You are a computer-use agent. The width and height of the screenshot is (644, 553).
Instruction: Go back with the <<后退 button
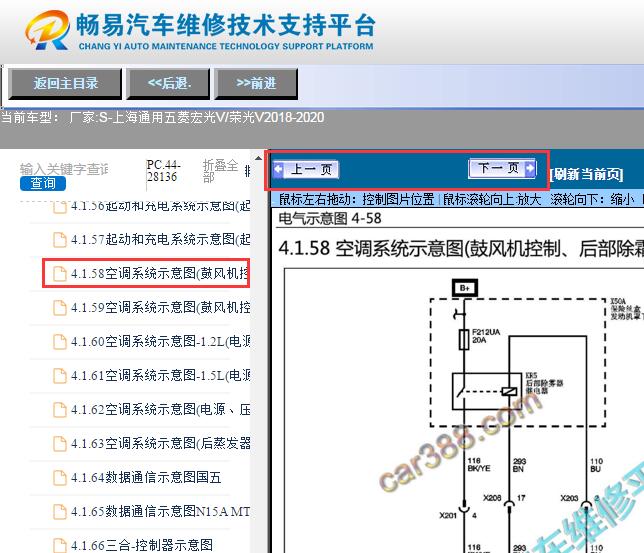pos(168,84)
